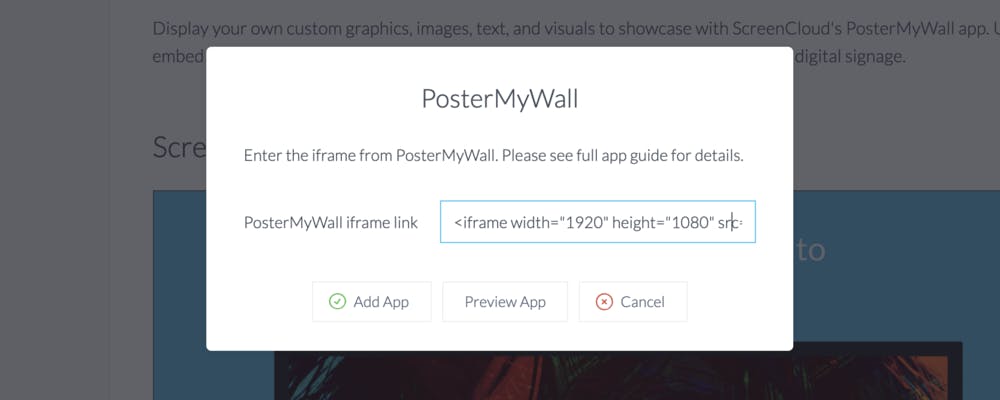Cancel the PosterMyWall dialog
Image resolution: width=1000 pixels, height=400 pixels.
pyautogui.click(x=633, y=301)
